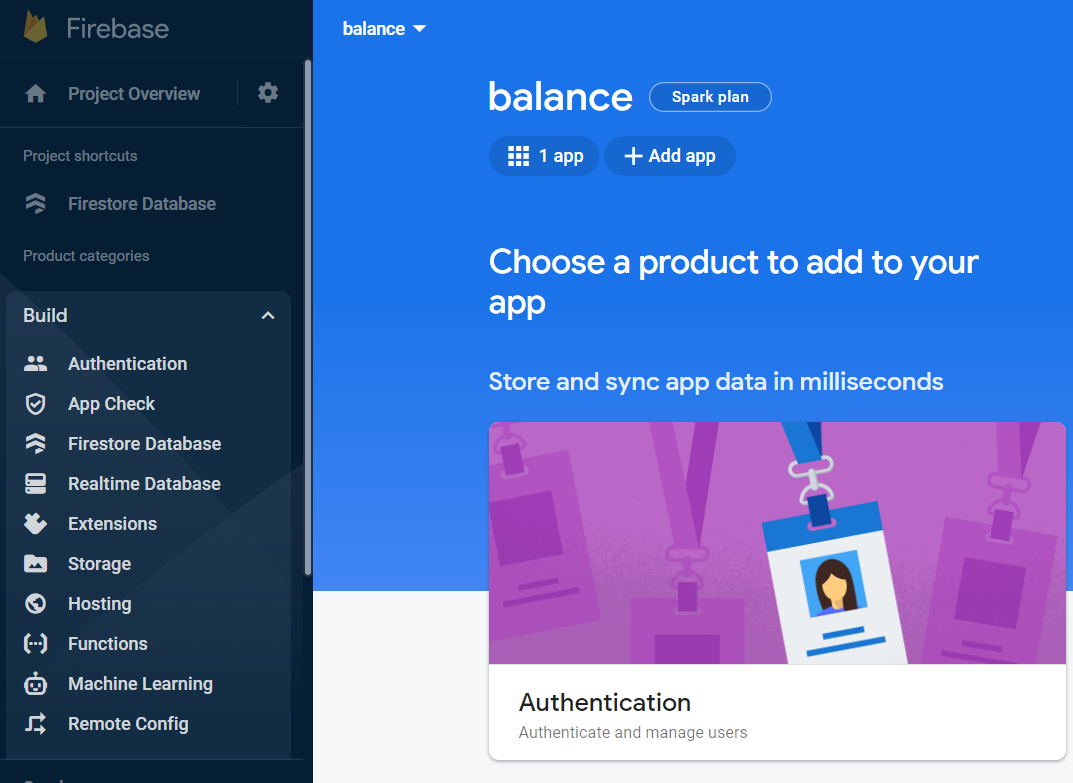Open Extensions menu item
This screenshot has height=783, width=1073.
(x=112, y=524)
